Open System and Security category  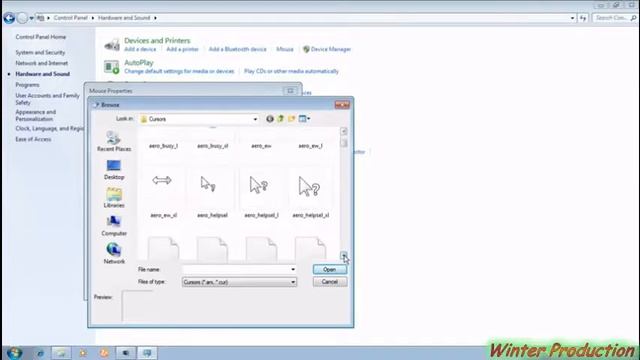[x=40, y=53]
